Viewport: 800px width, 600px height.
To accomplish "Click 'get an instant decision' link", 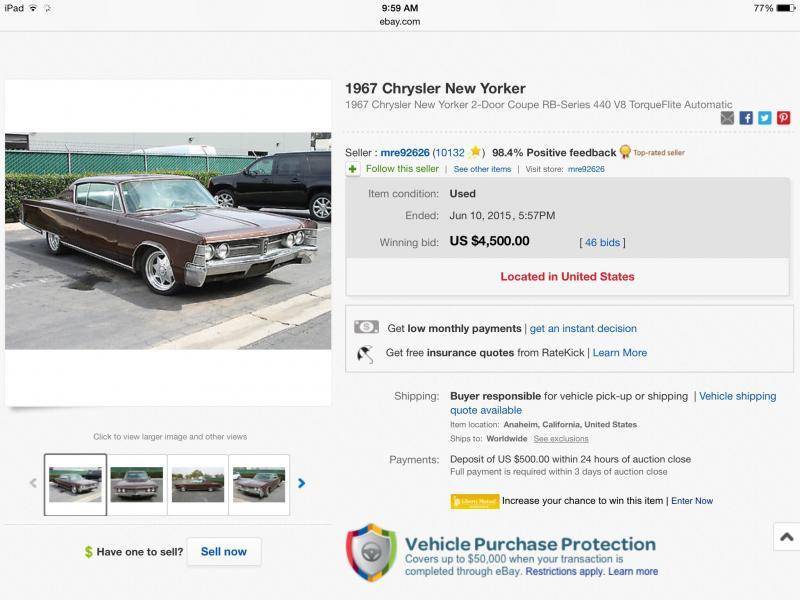I will 583,328.
